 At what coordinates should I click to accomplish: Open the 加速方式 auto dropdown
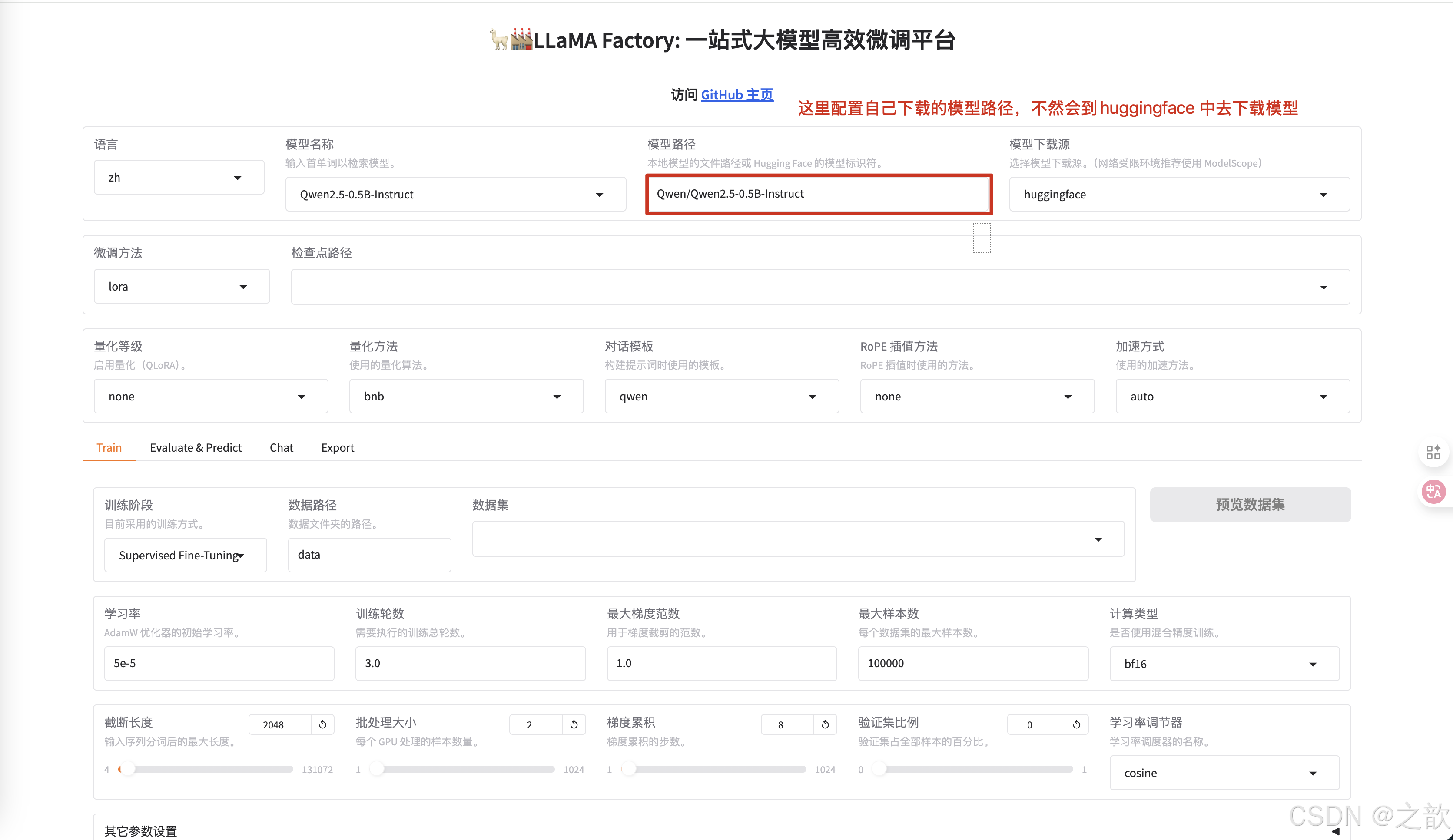click(x=1233, y=396)
